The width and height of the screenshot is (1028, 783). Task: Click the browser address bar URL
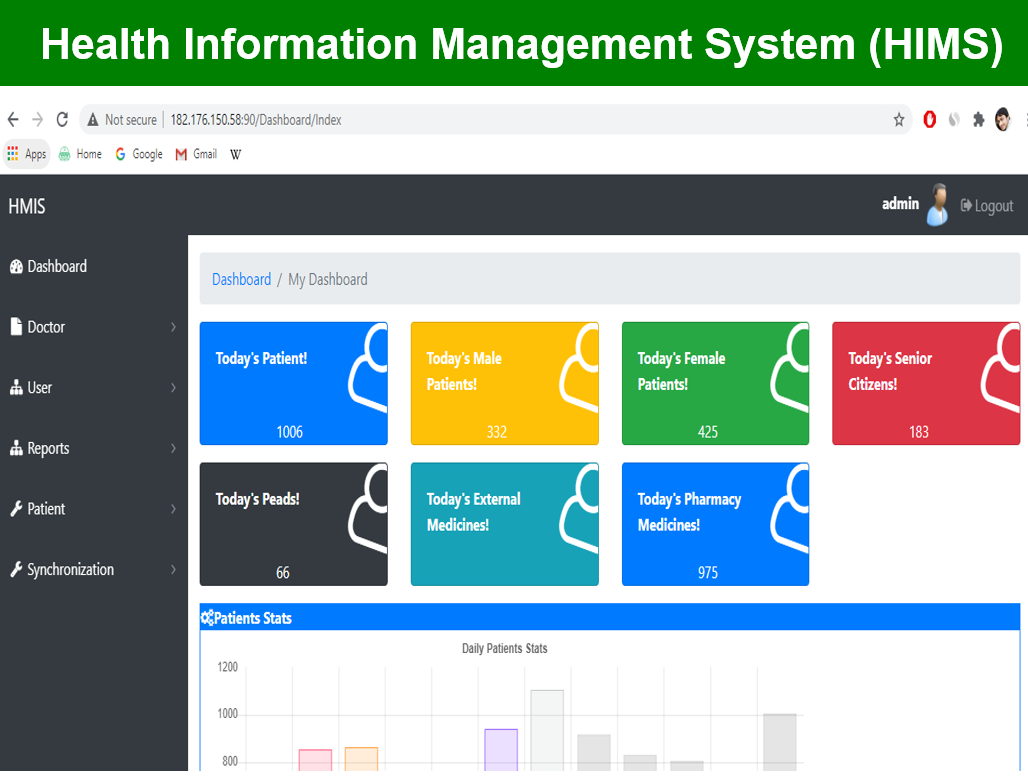click(256, 120)
